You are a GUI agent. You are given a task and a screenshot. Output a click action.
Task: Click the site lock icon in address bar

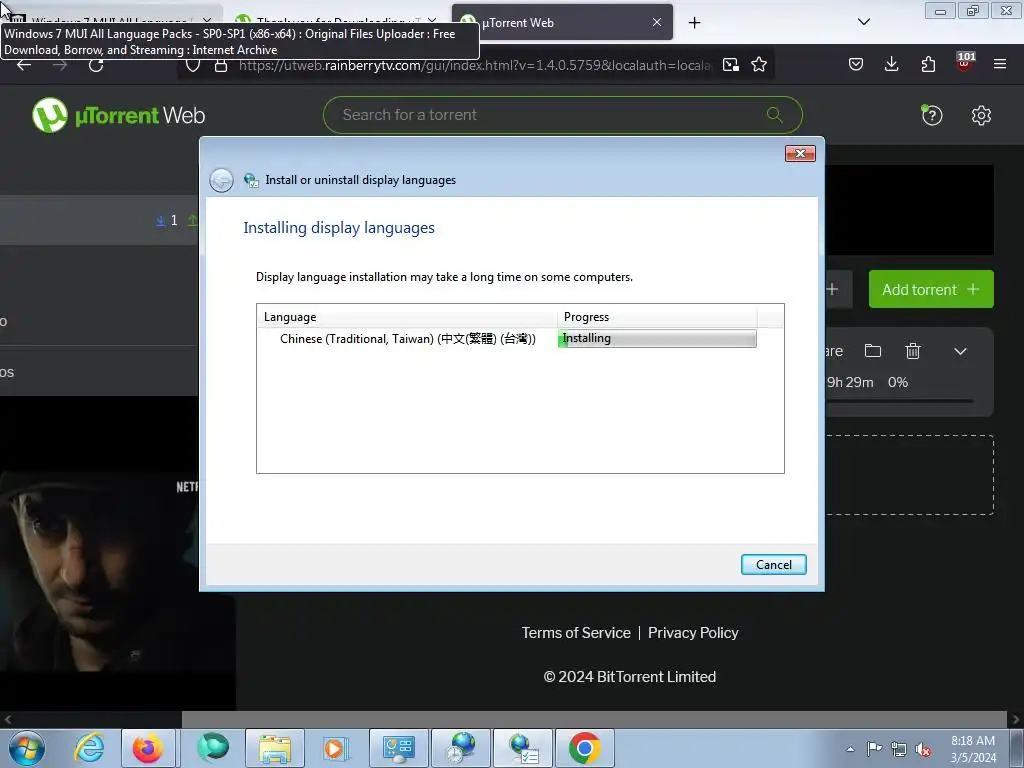(x=221, y=65)
